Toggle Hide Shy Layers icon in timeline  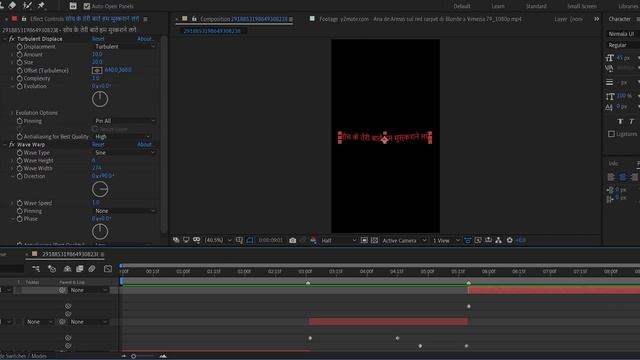click(67, 269)
